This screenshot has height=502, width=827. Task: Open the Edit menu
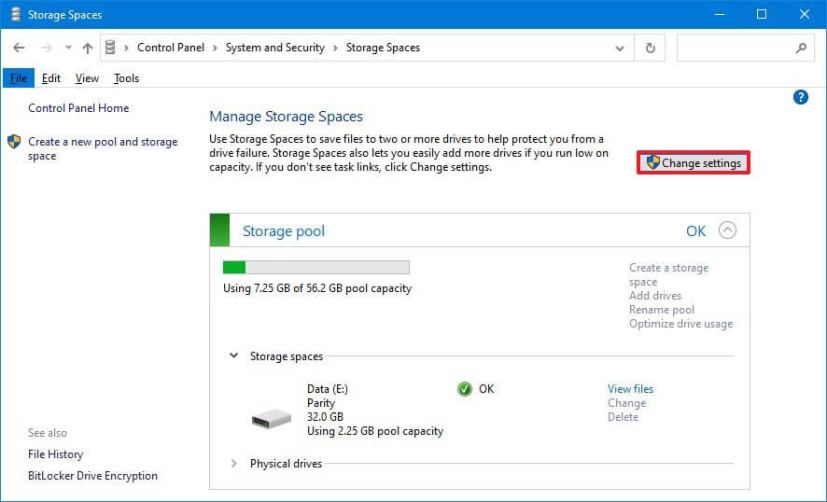coord(51,79)
